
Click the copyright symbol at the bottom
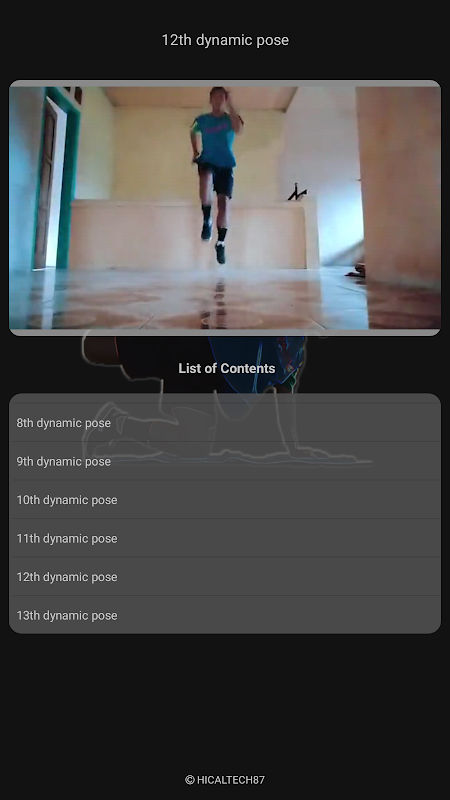[190, 780]
